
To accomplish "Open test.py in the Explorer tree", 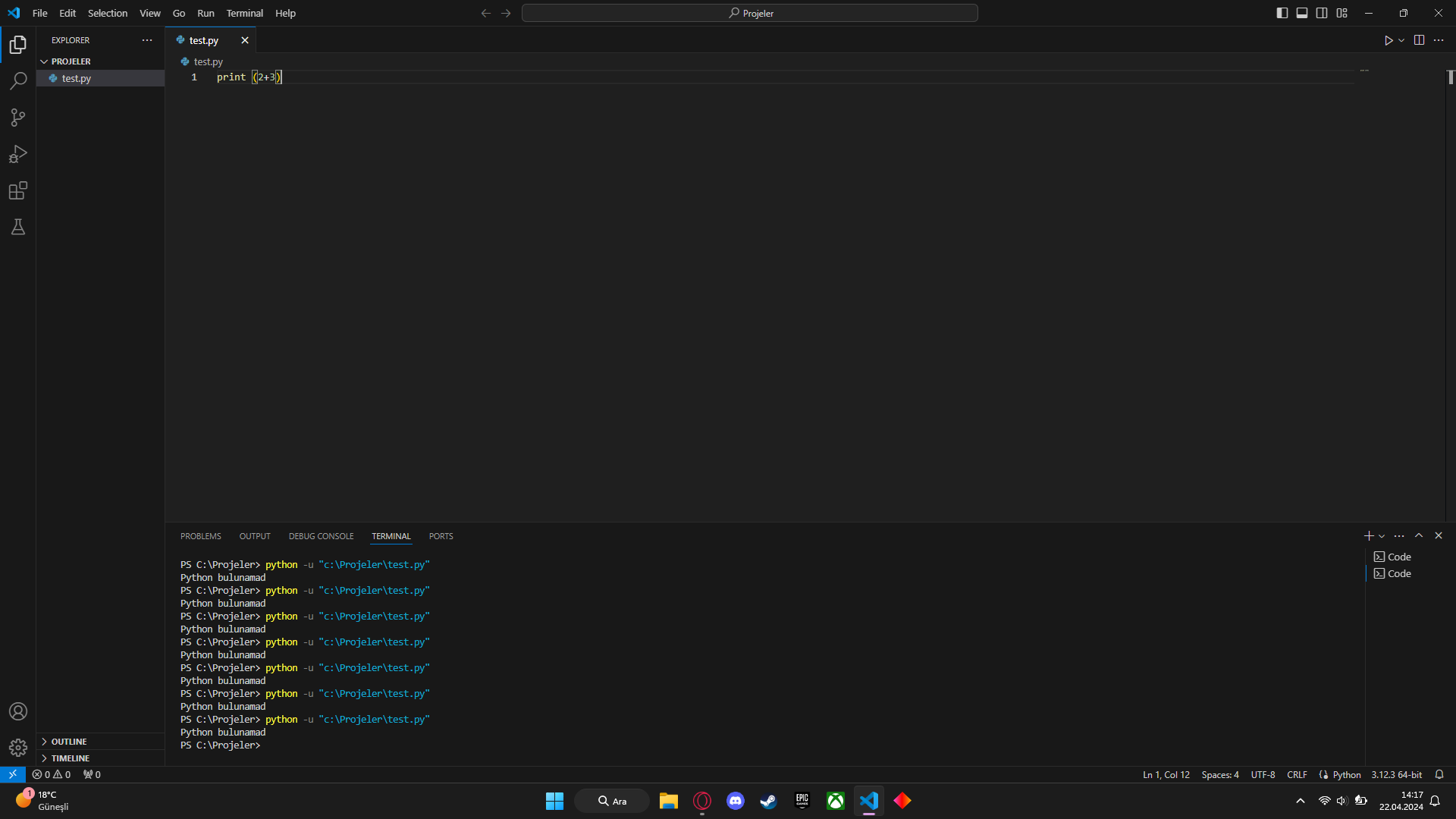I will pos(100,78).
